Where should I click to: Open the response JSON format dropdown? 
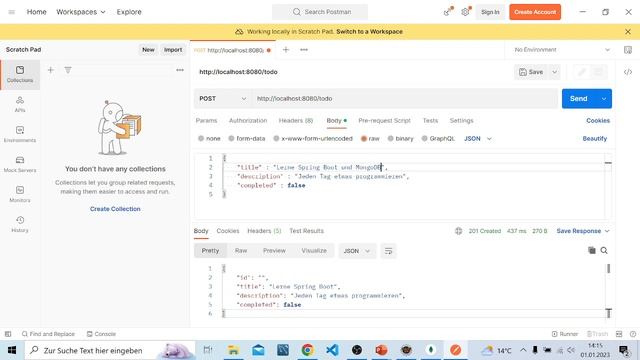(357, 251)
